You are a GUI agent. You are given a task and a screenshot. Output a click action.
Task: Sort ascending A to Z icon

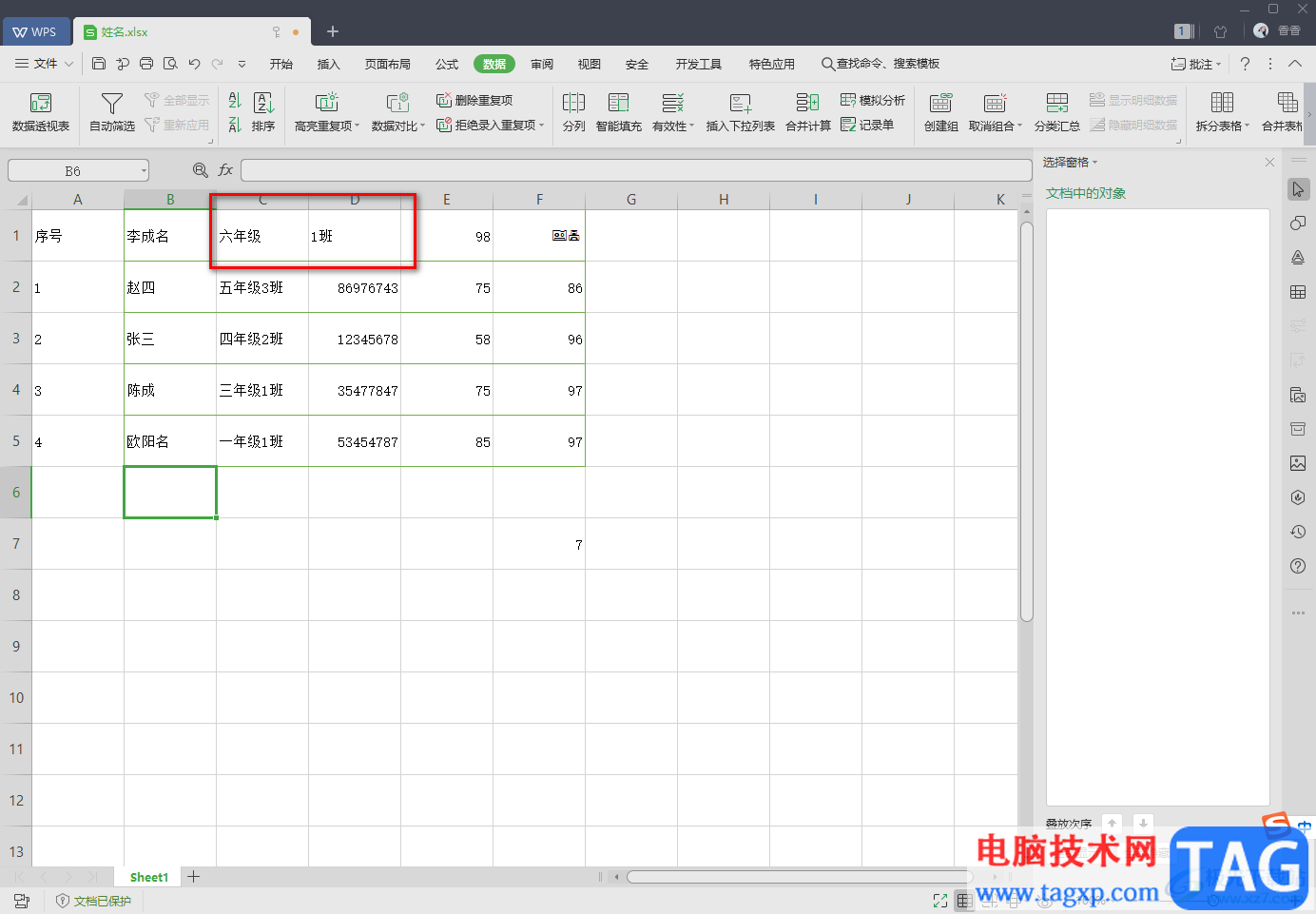[x=235, y=100]
